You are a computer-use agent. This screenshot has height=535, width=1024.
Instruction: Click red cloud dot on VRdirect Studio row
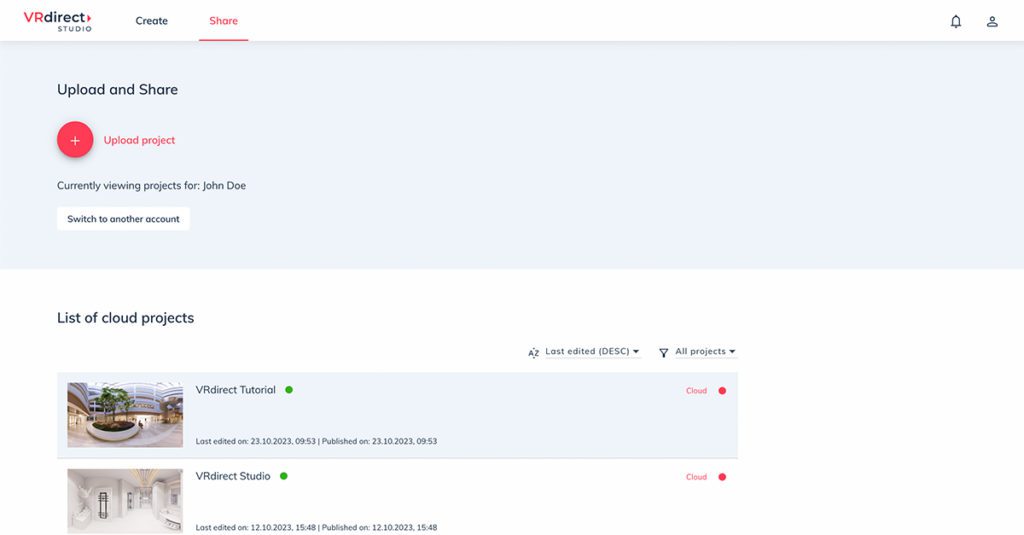[722, 477]
